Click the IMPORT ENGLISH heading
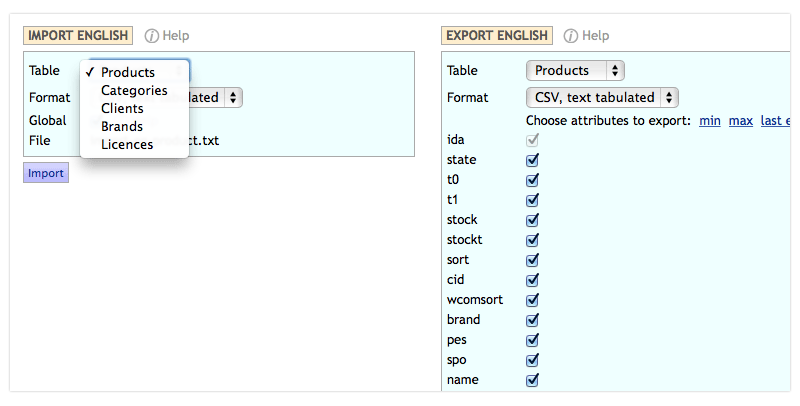Screen dimensions: 800x406 78,36
